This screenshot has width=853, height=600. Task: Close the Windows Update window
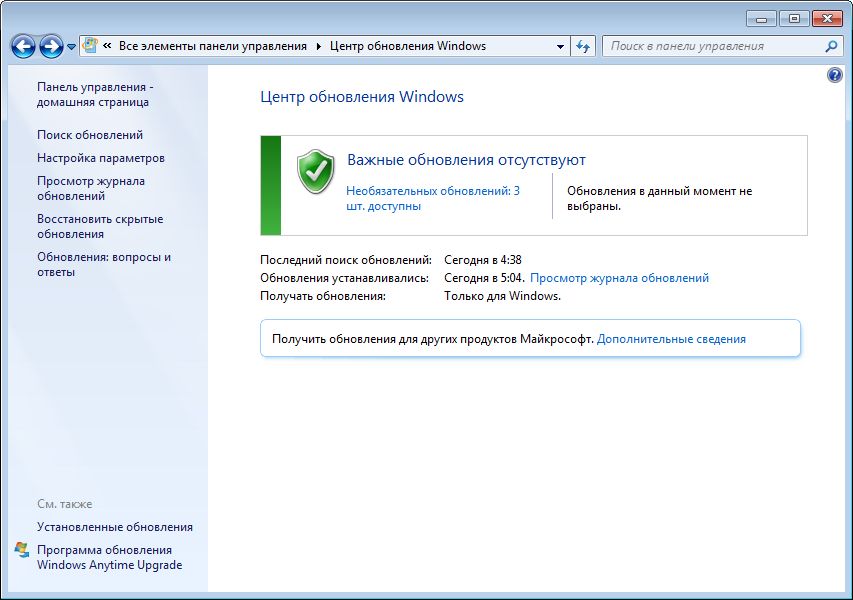tap(827, 19)
